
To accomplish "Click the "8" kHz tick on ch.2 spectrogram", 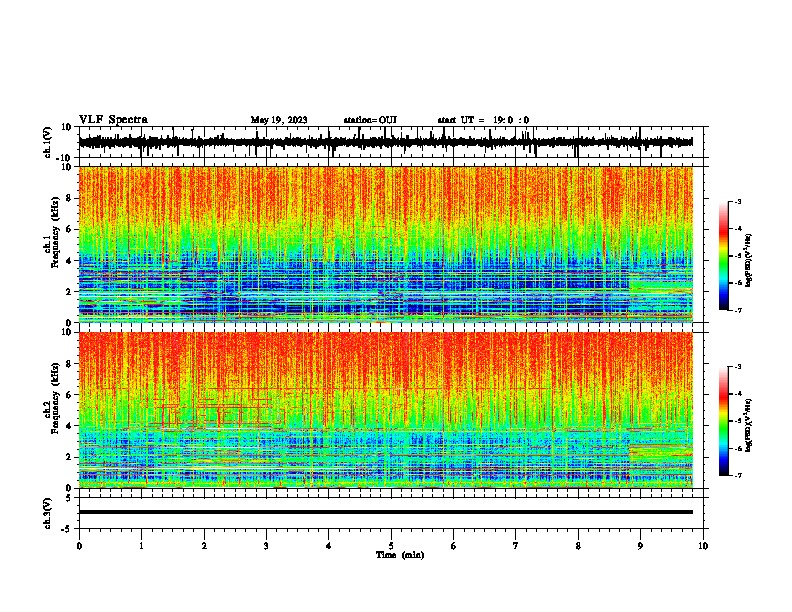I will tap(69, 364).
